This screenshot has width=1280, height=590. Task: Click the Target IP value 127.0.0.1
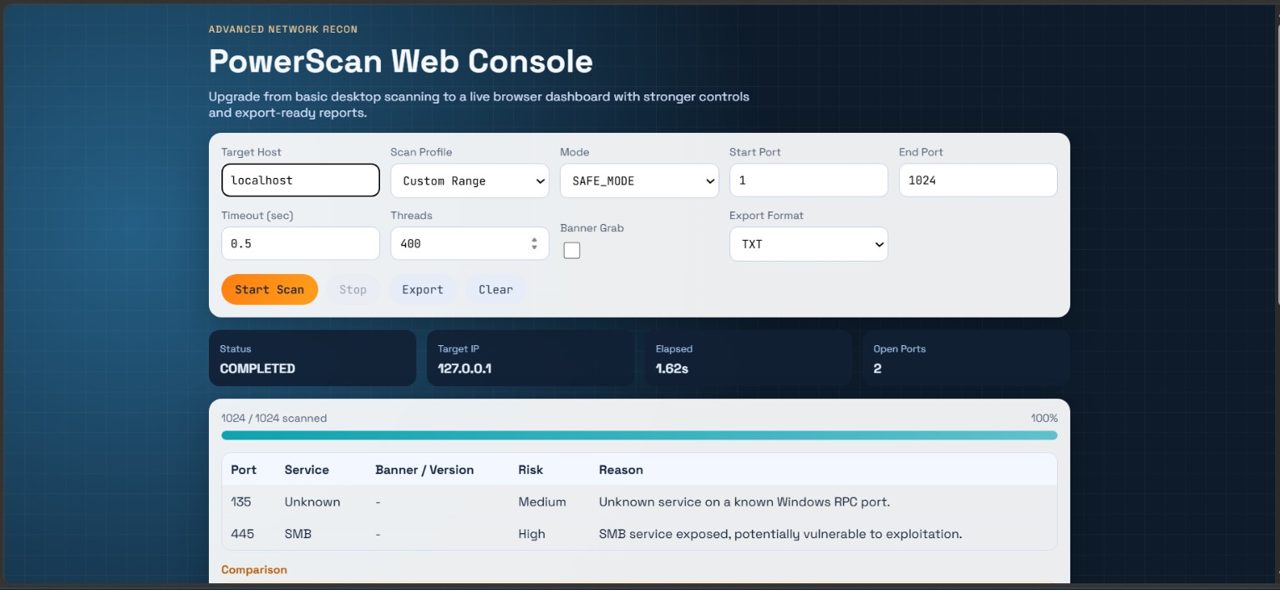pos(464,368)
